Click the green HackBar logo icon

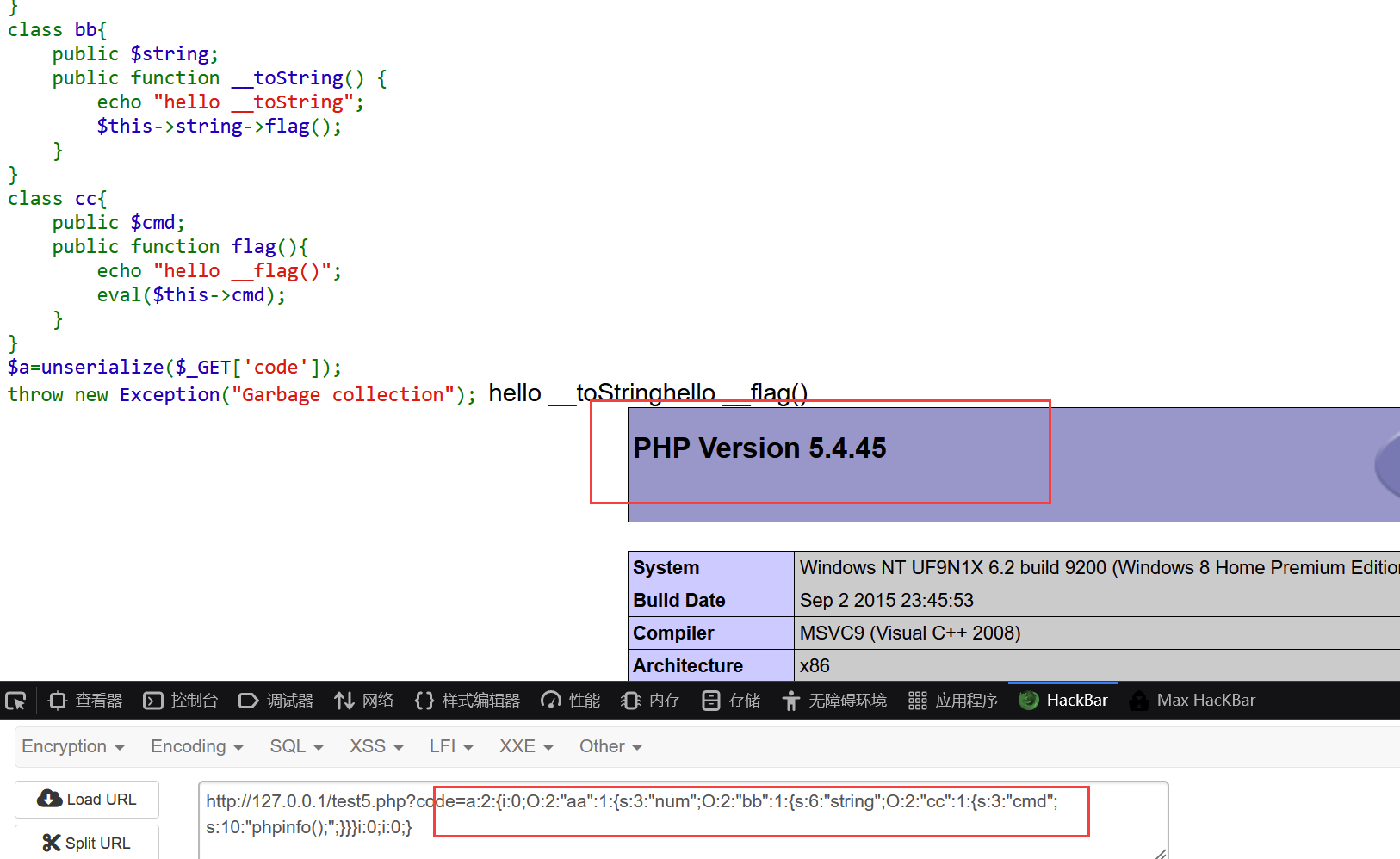click(1029, 701)
